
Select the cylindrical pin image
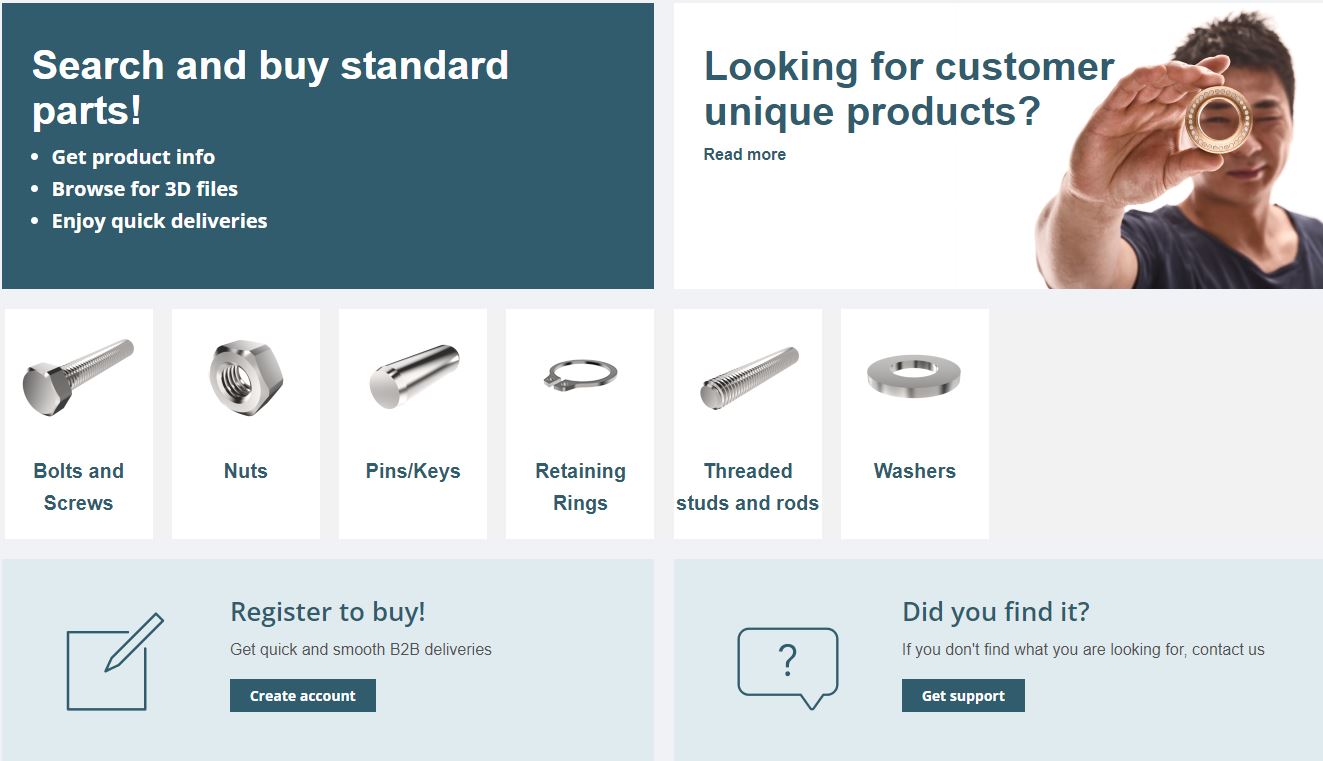413,376
